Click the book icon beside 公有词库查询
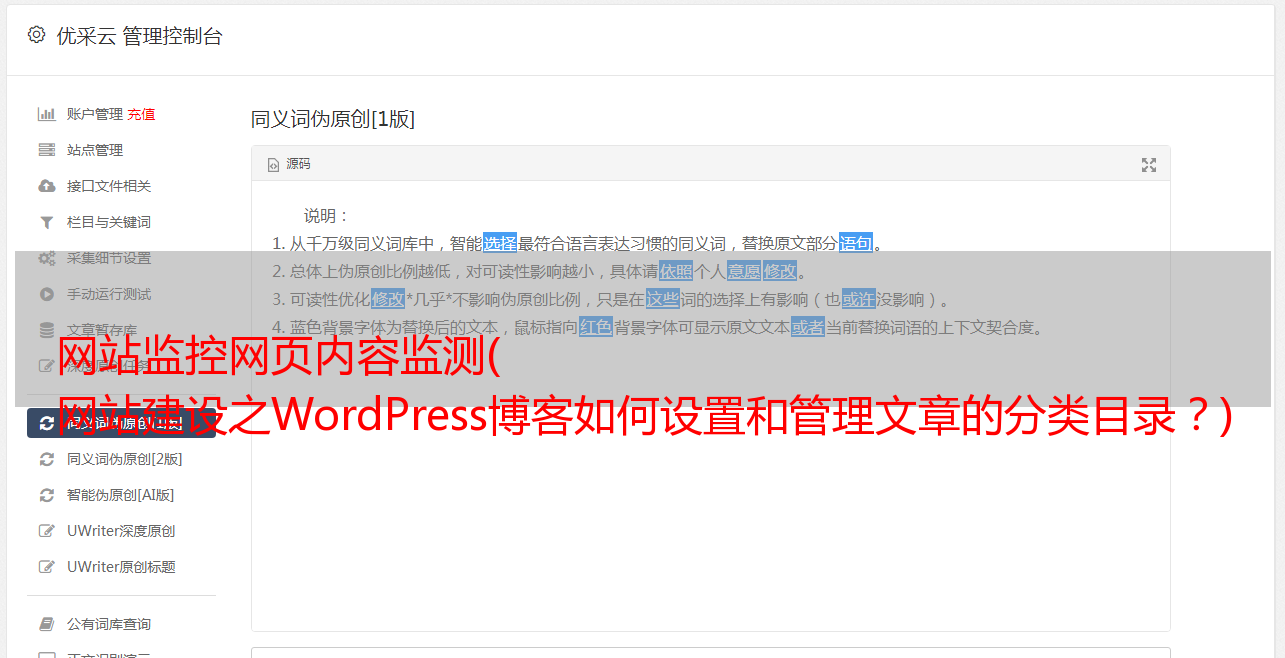This screenshot has height=658, width=1285. tap(46, 624)
